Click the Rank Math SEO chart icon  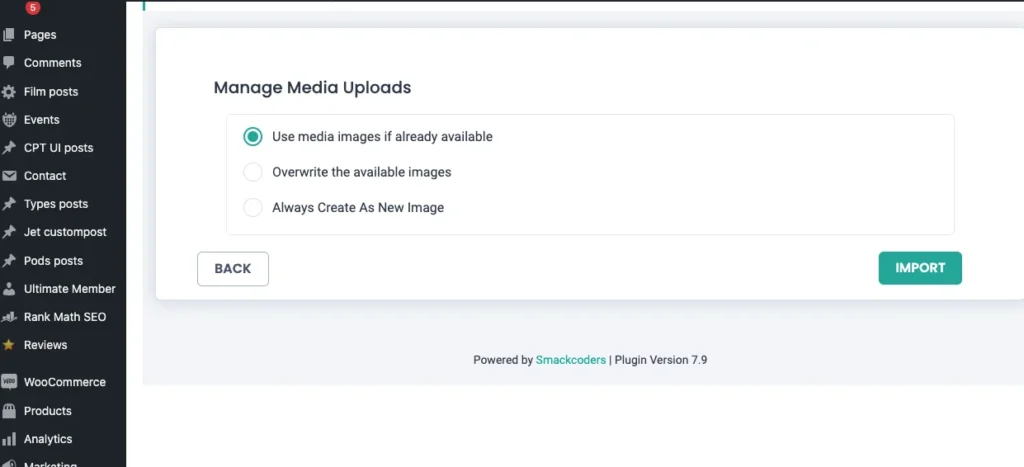pos(9,317)
